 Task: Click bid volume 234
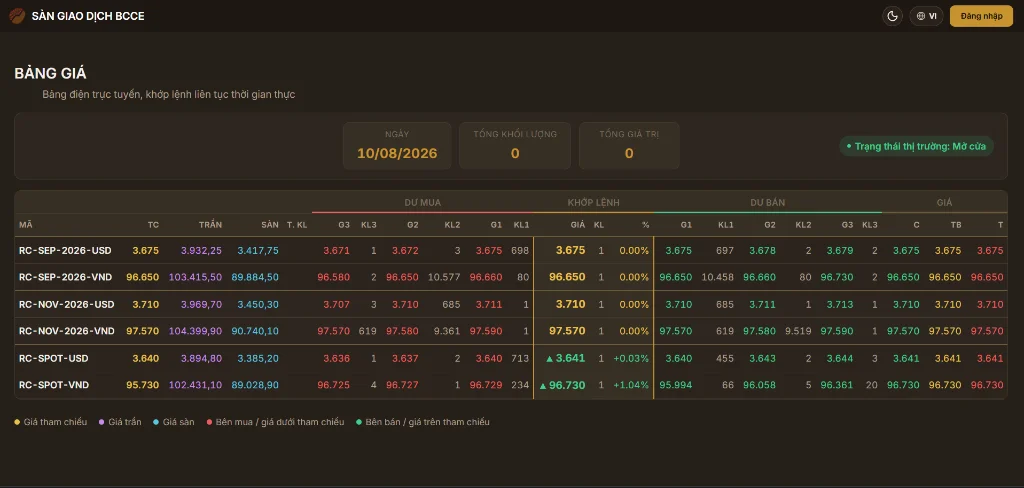[520, 385]
